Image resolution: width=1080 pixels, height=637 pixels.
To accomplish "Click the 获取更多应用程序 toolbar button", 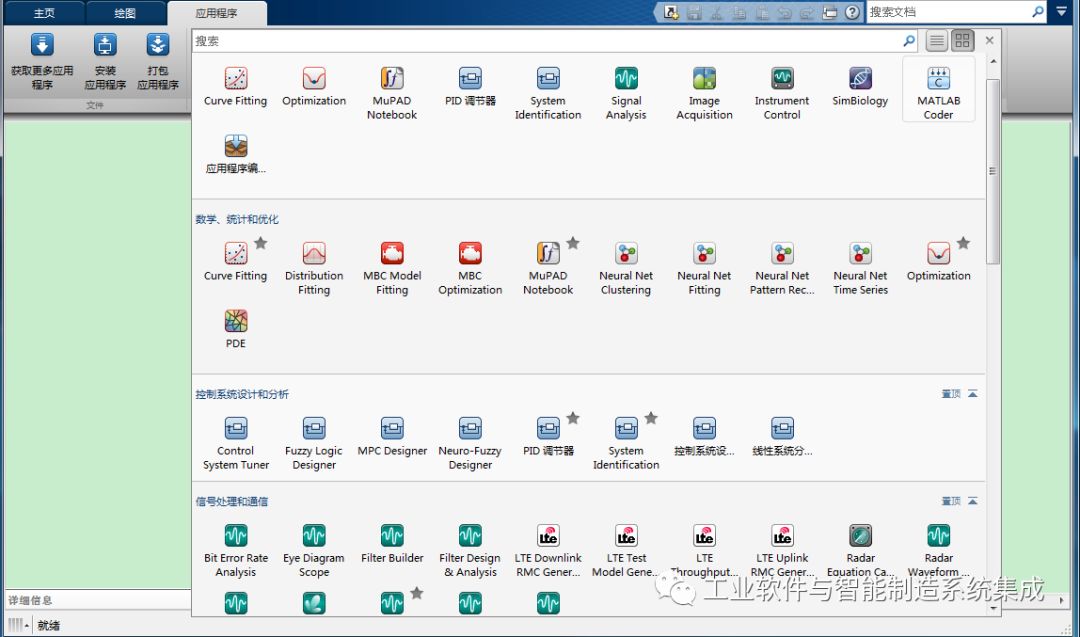I will [x=42, y=62].
